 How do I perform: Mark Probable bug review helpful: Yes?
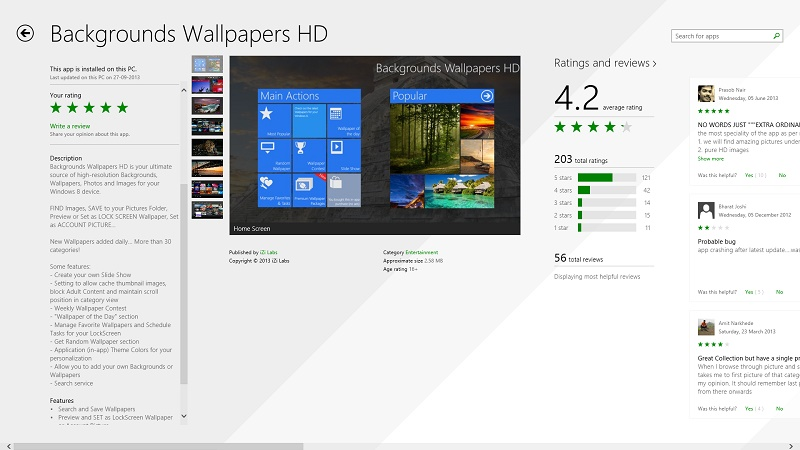click(749, 292)
